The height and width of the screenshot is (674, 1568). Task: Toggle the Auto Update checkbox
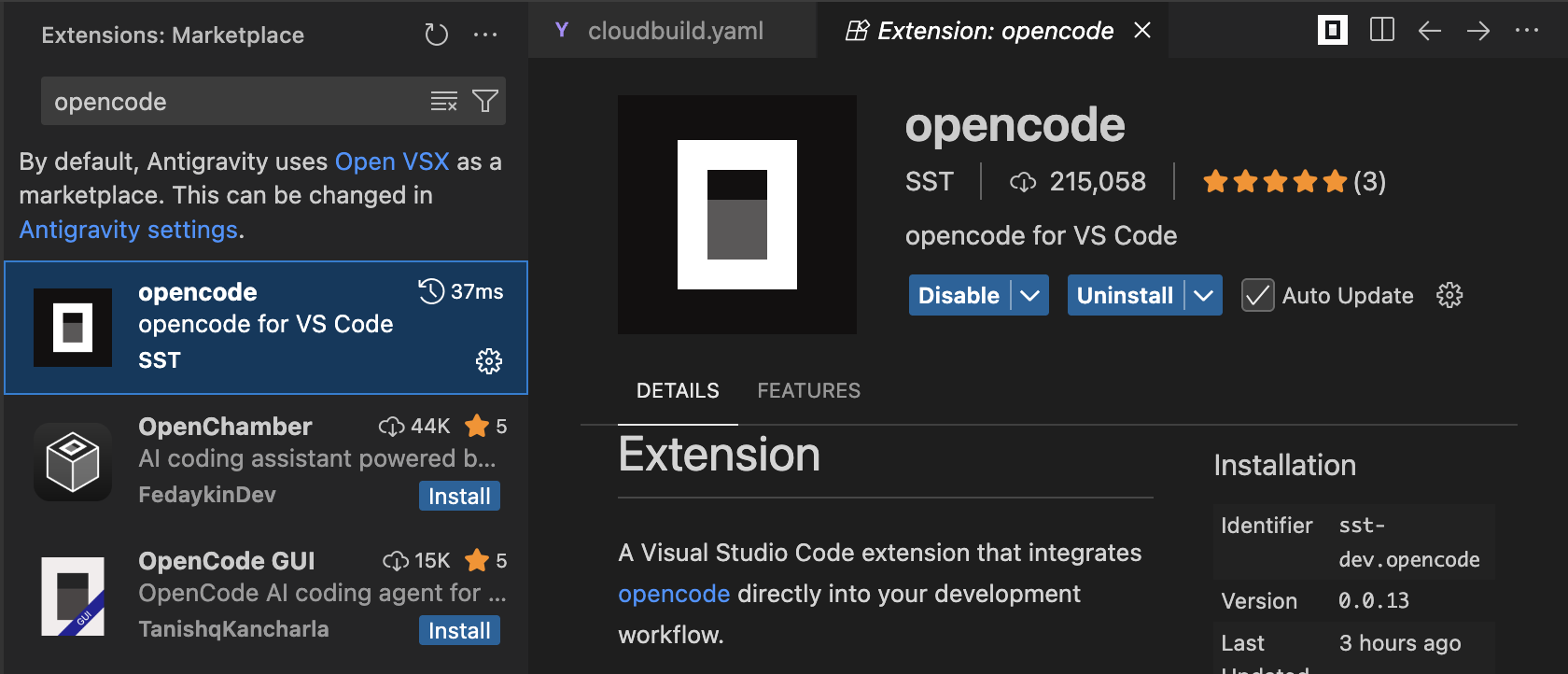[1258, 295]
